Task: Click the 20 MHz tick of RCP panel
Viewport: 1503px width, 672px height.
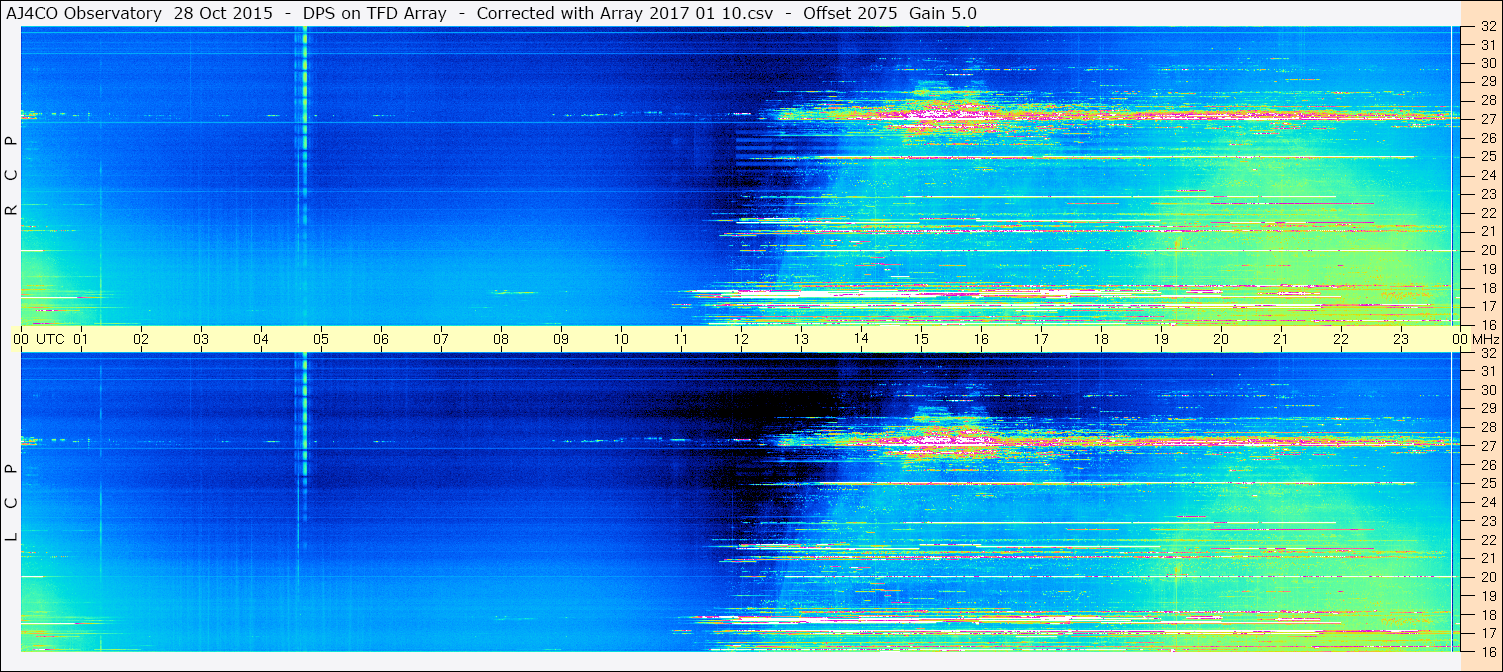Action: 1487,250
